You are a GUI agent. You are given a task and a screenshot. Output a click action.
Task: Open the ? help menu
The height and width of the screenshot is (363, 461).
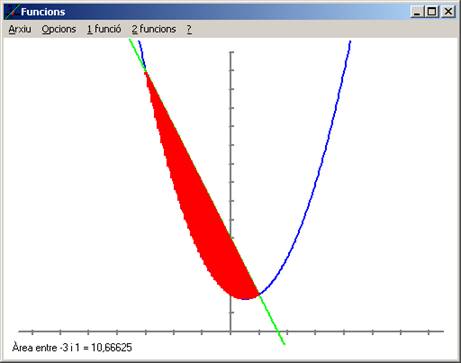click(189, 29)
